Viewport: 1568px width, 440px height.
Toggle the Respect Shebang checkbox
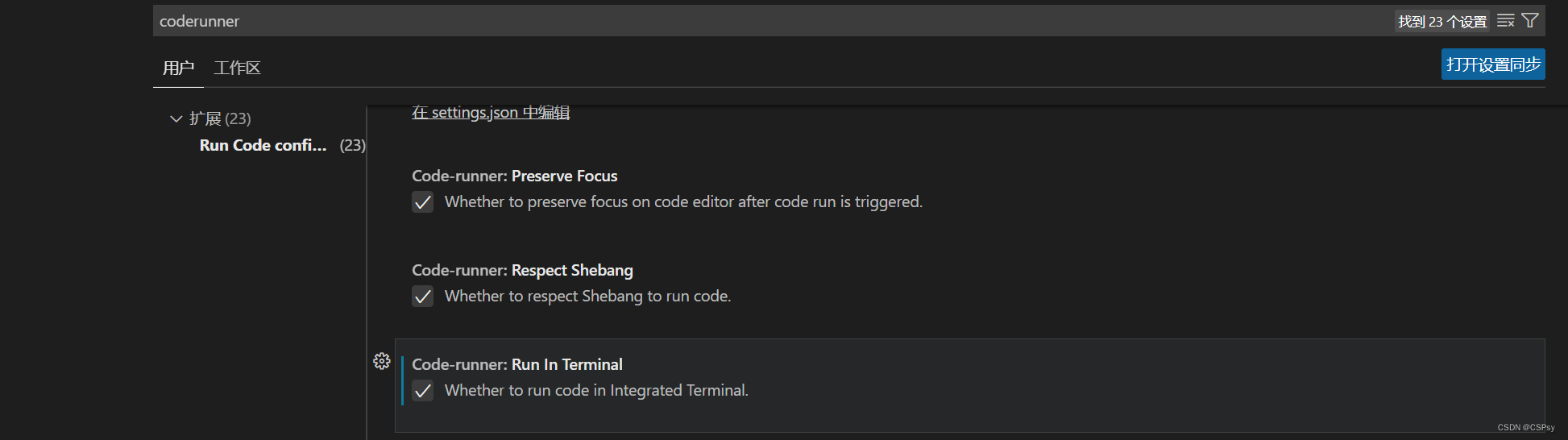[423, 296]
